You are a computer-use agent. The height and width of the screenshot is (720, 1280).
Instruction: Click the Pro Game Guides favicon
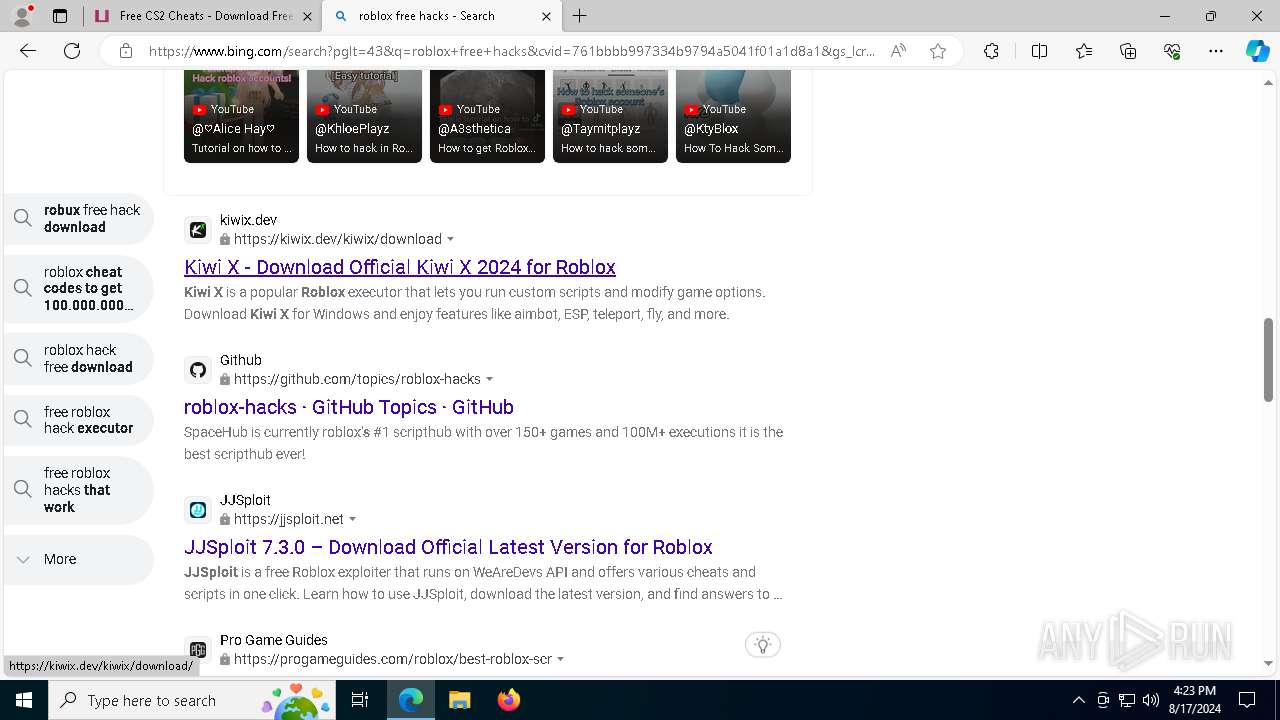click(198, 650)
